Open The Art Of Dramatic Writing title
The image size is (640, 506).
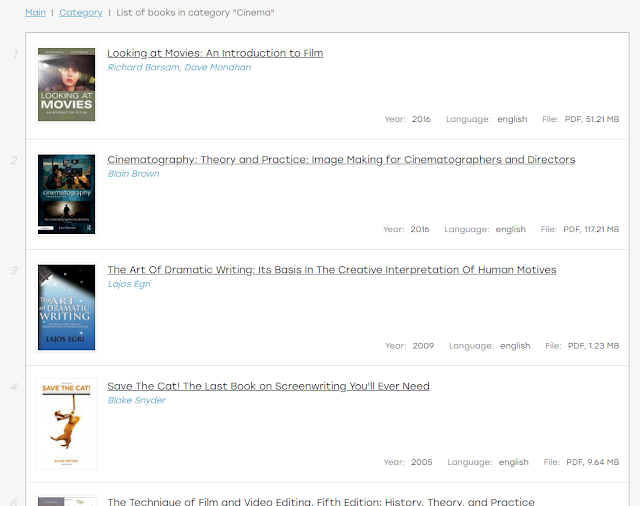coord(332,270)
